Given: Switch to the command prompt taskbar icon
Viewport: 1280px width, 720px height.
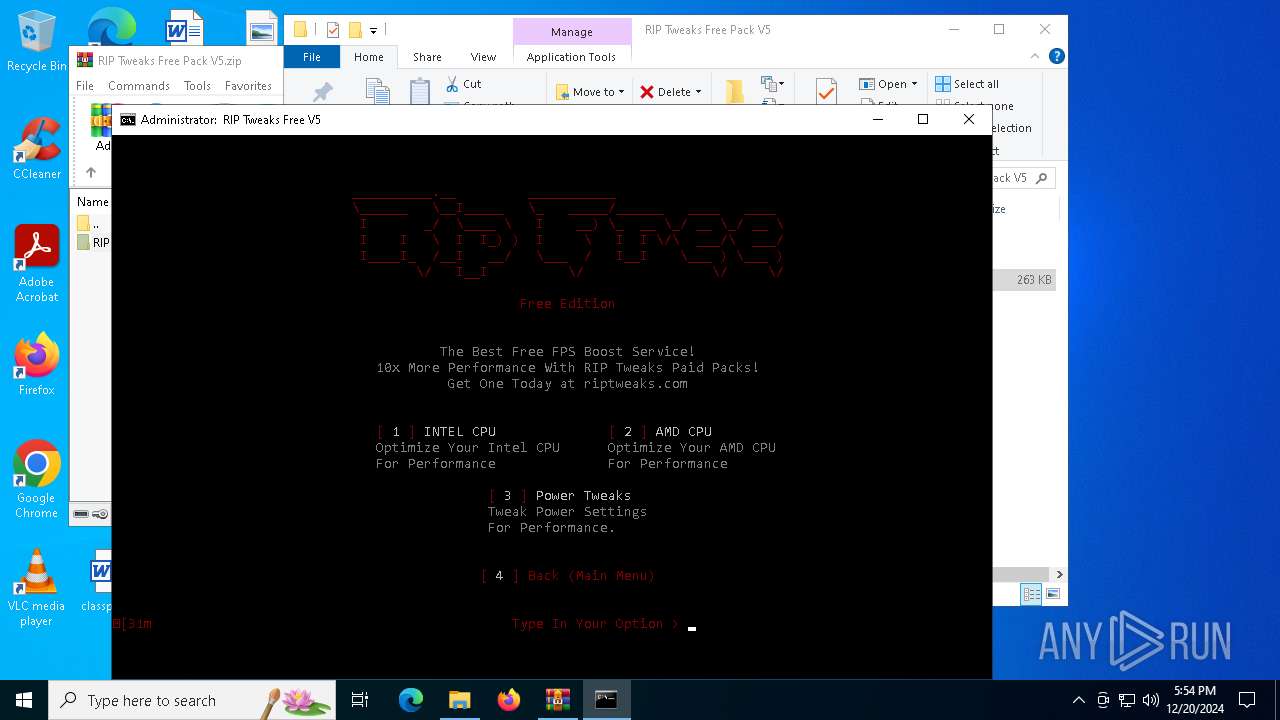Looking at the screenshot, I should [x=606, y=700].
